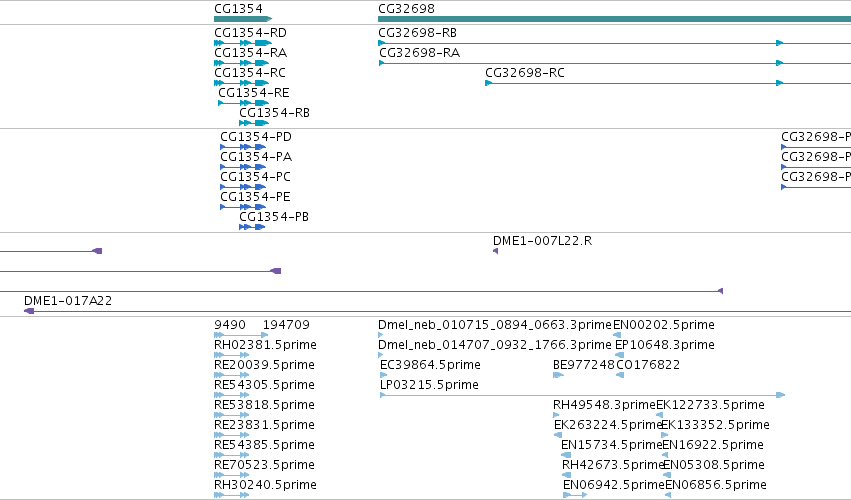Click transcript CG1354-RB label
This screenshot has height=500, width=851.
[x=275, y=113]
